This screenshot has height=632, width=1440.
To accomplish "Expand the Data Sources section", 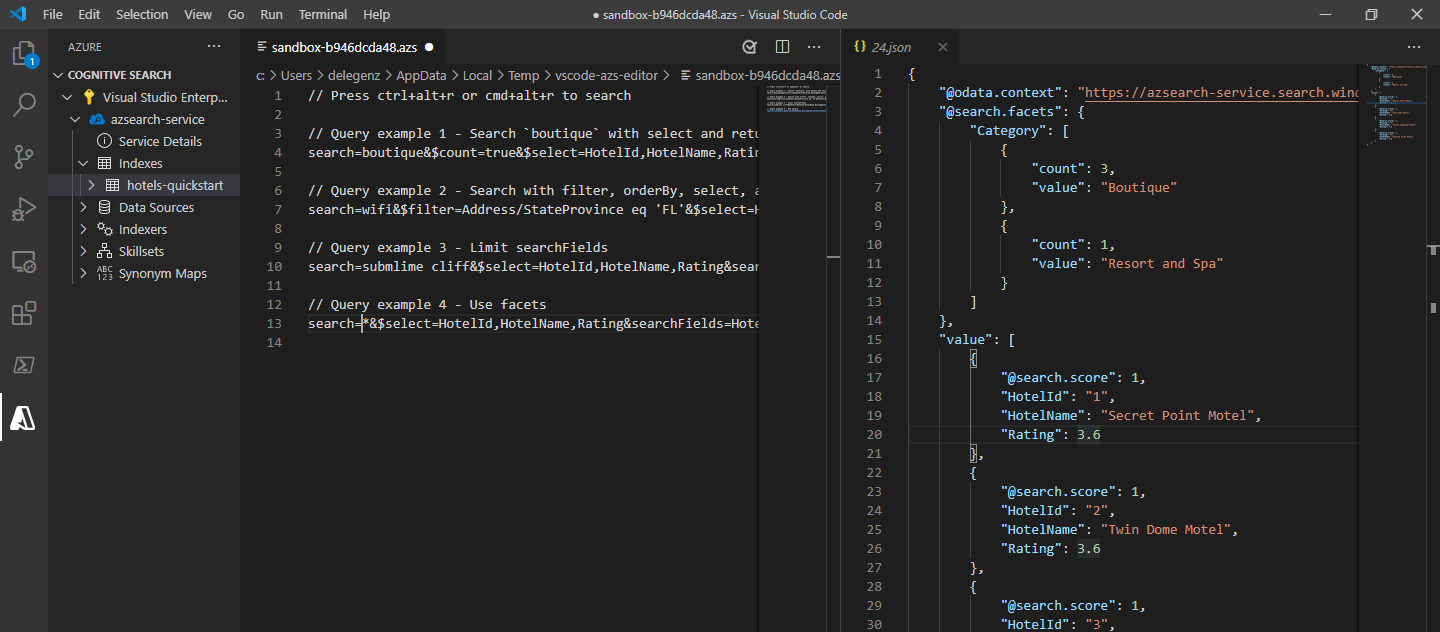I will tap(84, 207).
